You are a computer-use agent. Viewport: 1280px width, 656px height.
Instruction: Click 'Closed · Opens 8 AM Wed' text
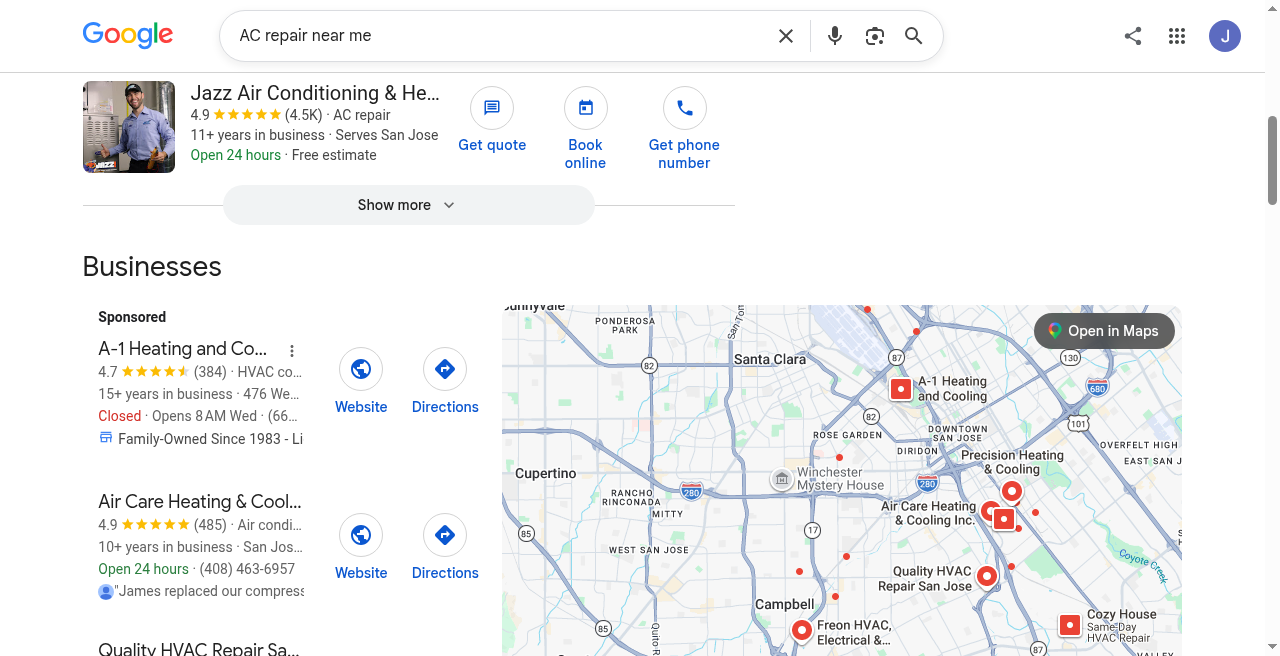coord(178,416)
